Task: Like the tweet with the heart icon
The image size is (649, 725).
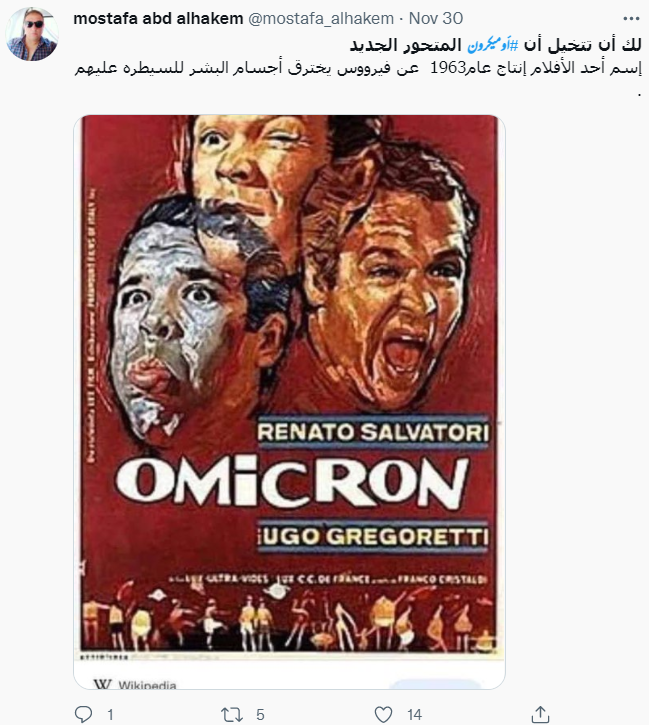Action: (x=383, y=714)
